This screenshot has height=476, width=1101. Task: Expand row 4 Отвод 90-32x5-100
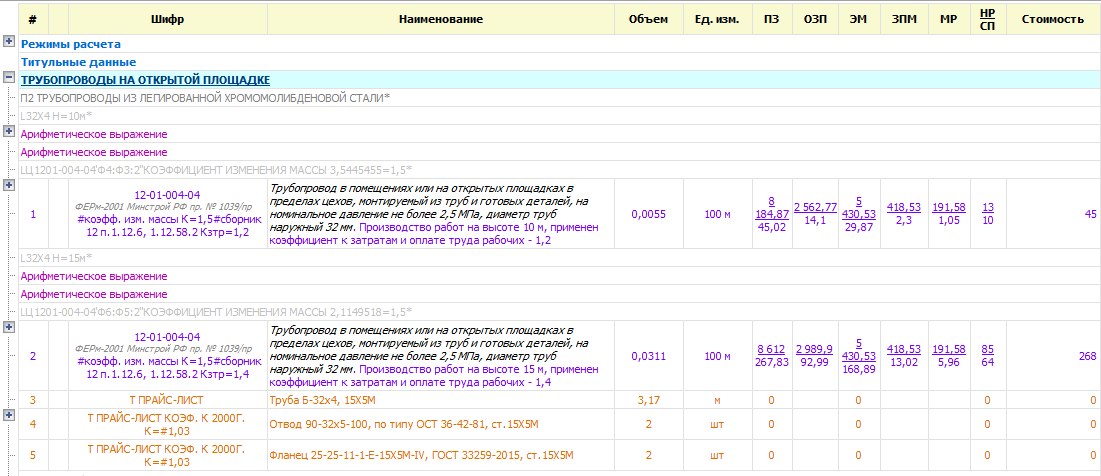pyautogui.click(x=9, y=415)
